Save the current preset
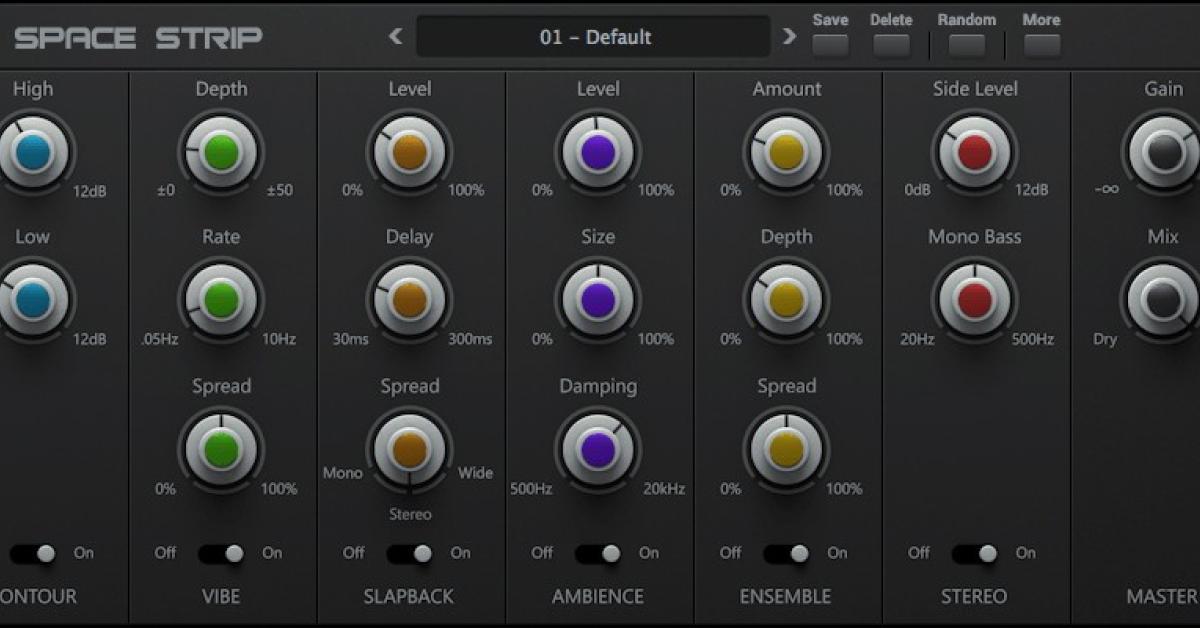Image resolution: width=1200 pixels, height=628 pixels. coord(829,45)
